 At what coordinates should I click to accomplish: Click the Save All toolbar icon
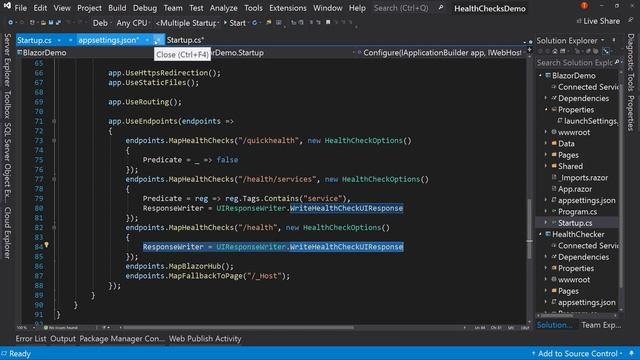(x=58, y=23)
